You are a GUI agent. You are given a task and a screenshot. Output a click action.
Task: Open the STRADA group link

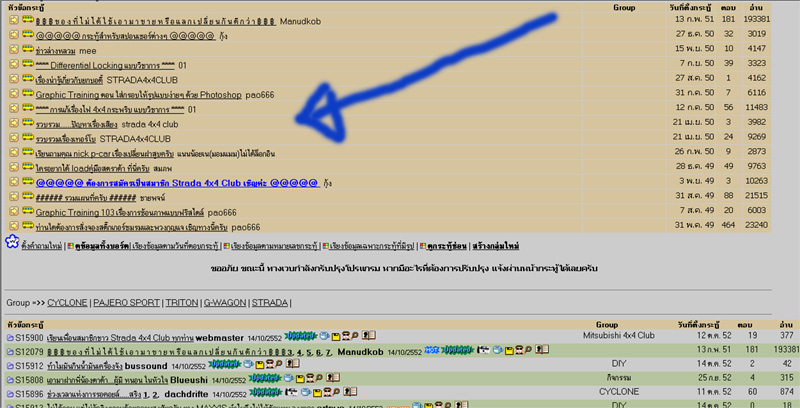pos(270,302)
